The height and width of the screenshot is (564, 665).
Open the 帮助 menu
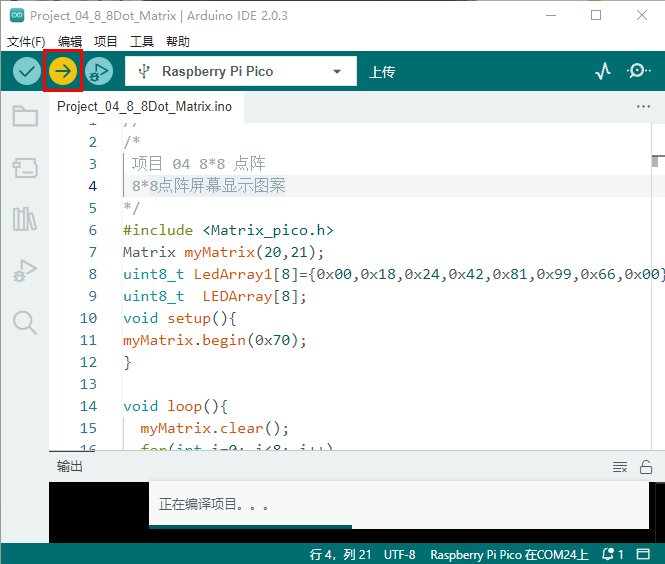178,42
